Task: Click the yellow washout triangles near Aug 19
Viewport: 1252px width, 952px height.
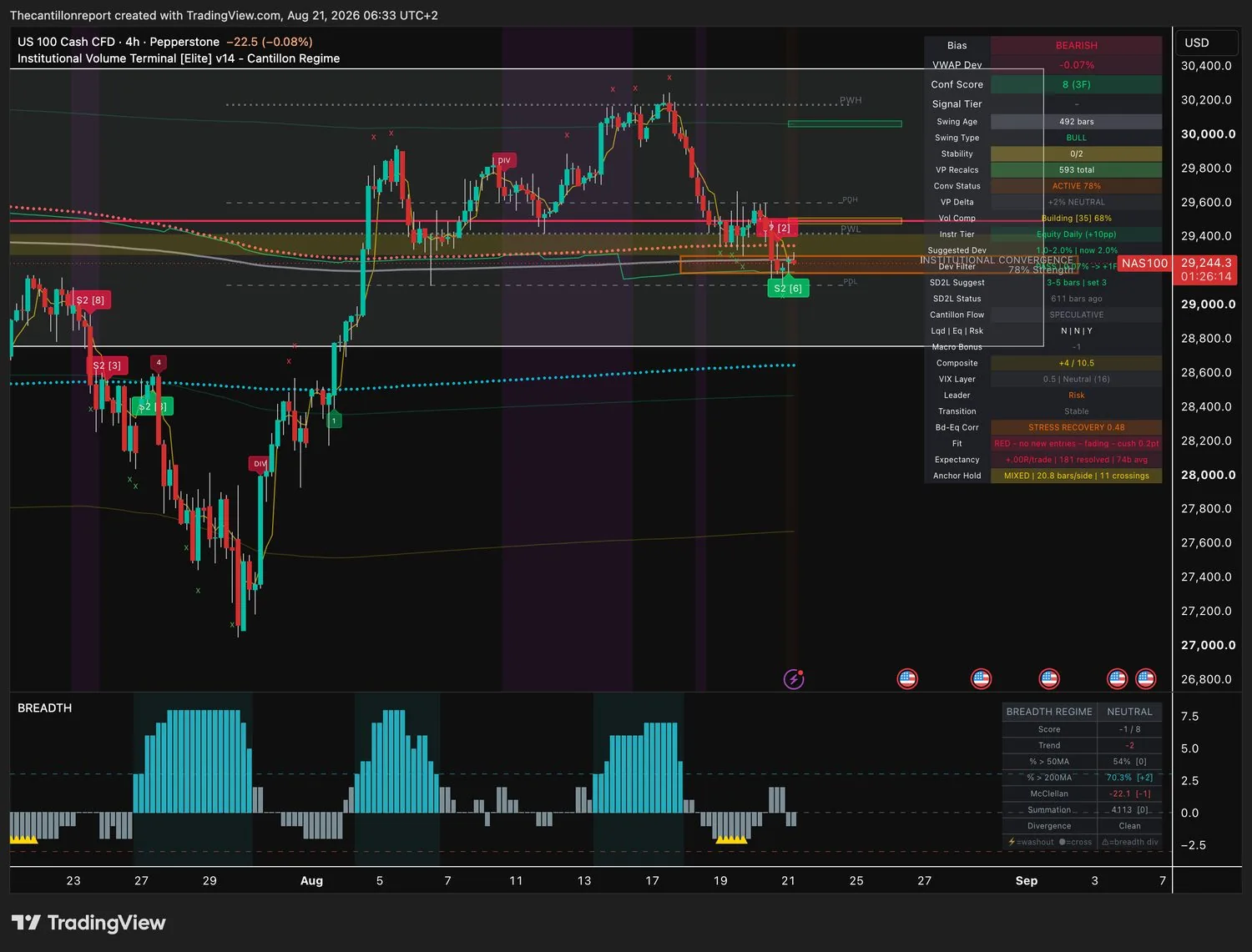Action: pos(731,839)
